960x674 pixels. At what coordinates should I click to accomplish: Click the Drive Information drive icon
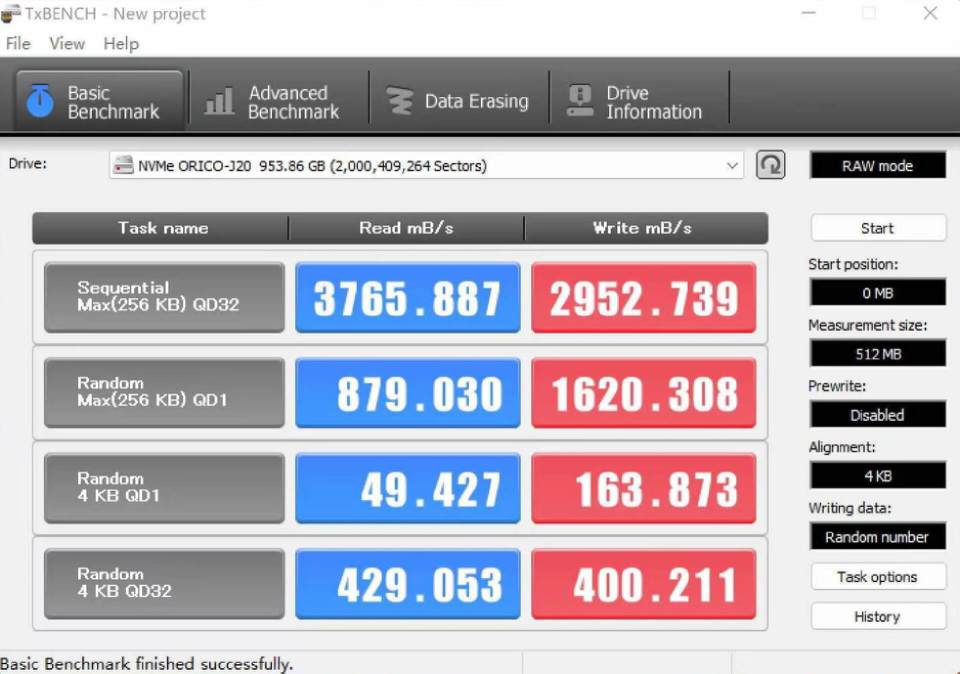(x=580, y=101)
